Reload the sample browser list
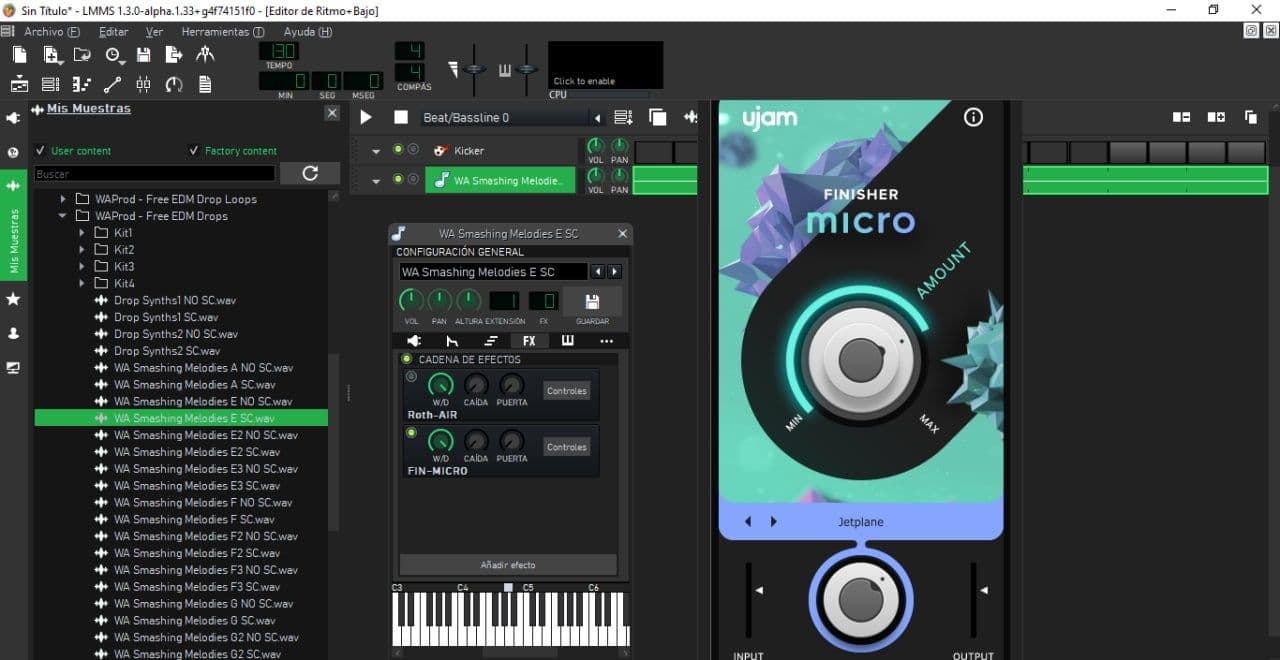Image resolution: width=1280 pixels, height=660 pixels. (310, 173)
